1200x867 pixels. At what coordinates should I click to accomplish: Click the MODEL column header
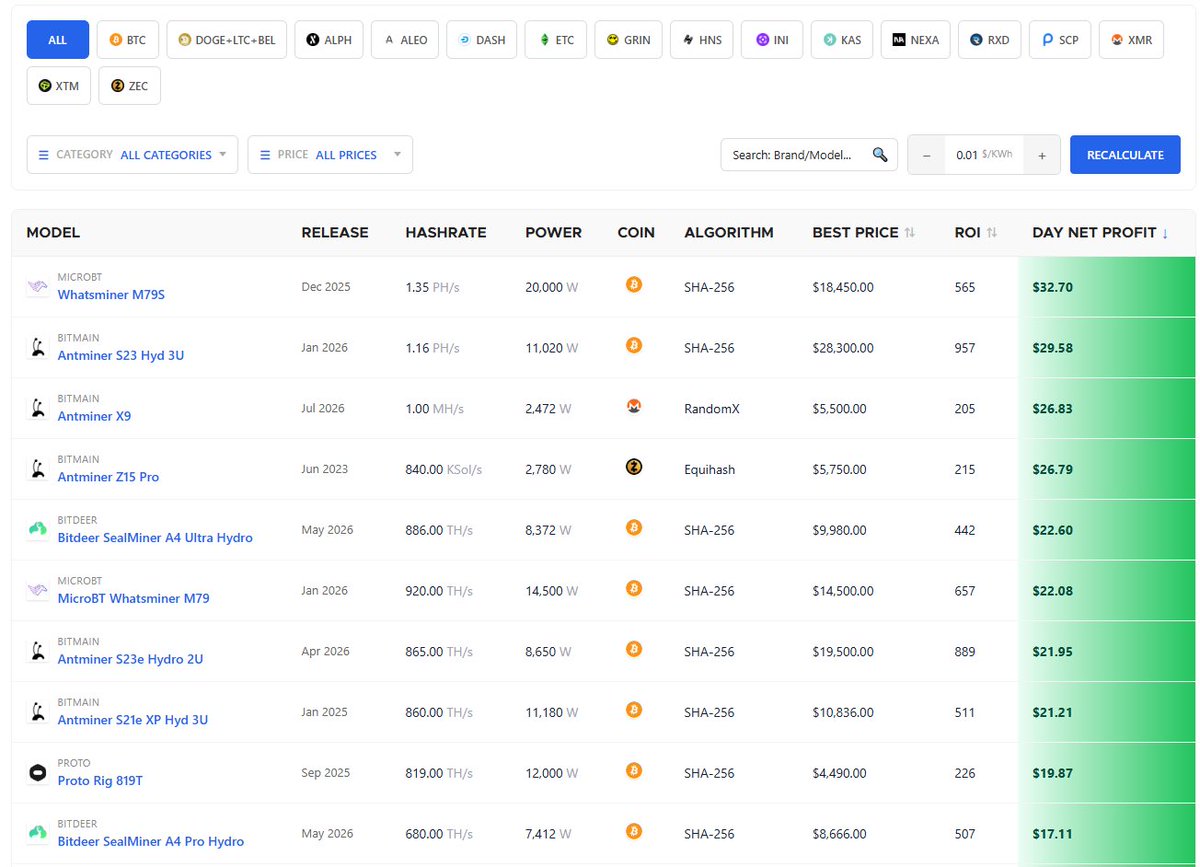pos(53,232)
